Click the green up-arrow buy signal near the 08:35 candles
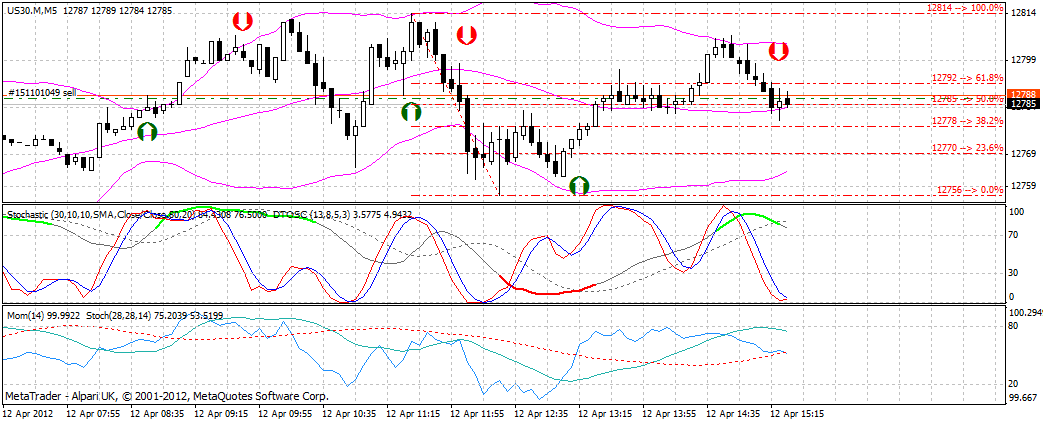 pyautogui.click(x=146, y=131)
